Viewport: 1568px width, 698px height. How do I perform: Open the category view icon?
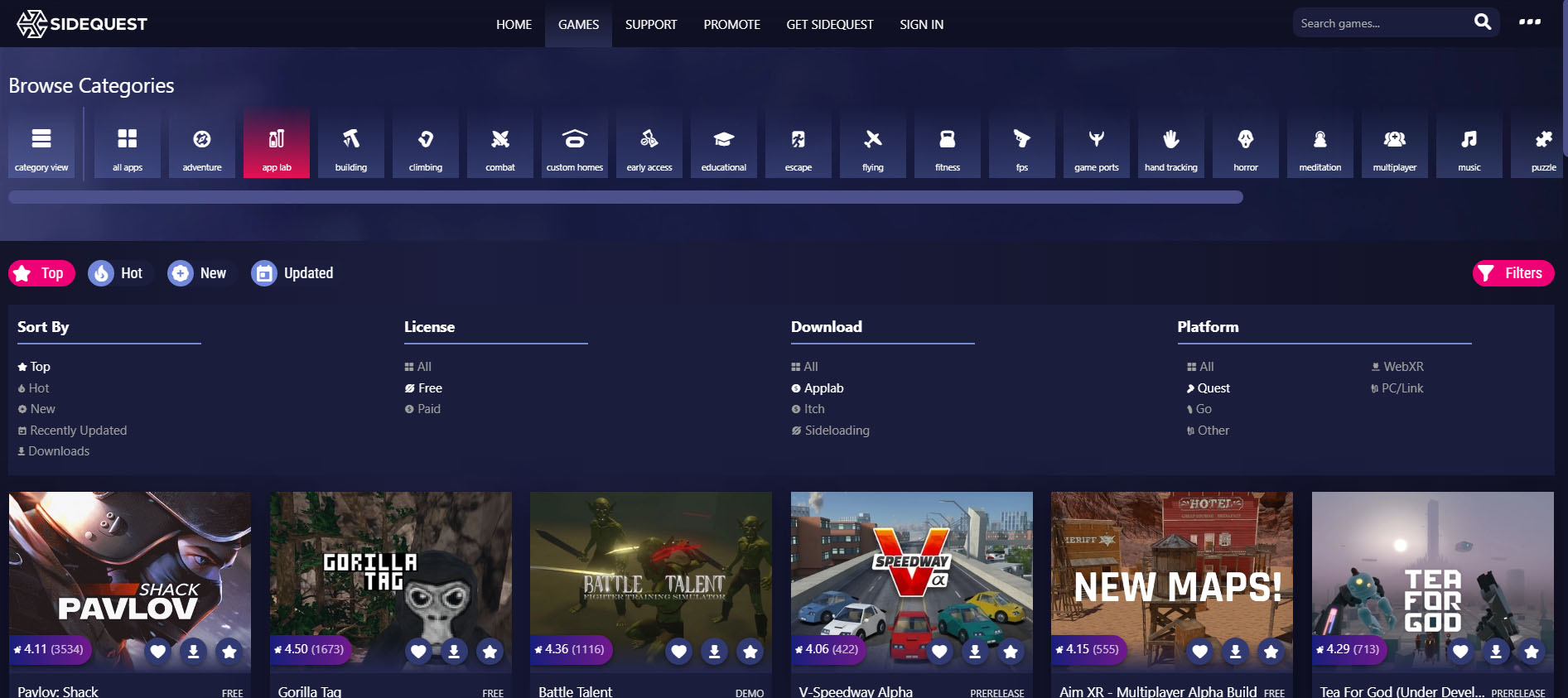[41, 143]
